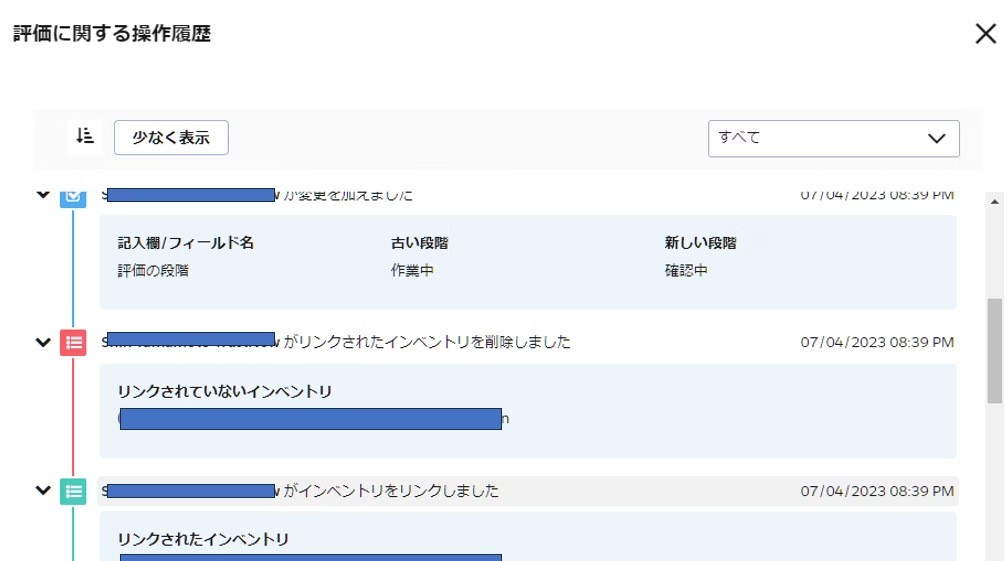
Task: Collapse the 変更を加えました entry chevron
Action: pos(43,195)
